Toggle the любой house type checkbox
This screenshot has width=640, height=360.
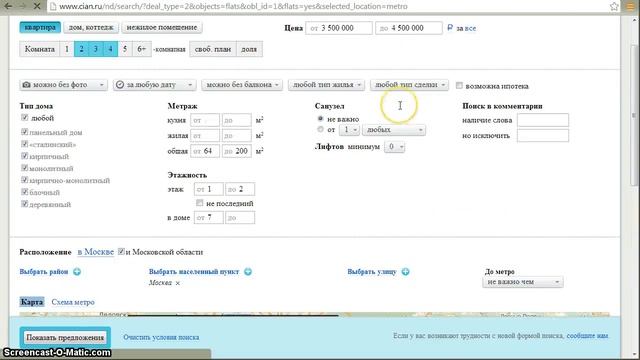click(24, 118)
